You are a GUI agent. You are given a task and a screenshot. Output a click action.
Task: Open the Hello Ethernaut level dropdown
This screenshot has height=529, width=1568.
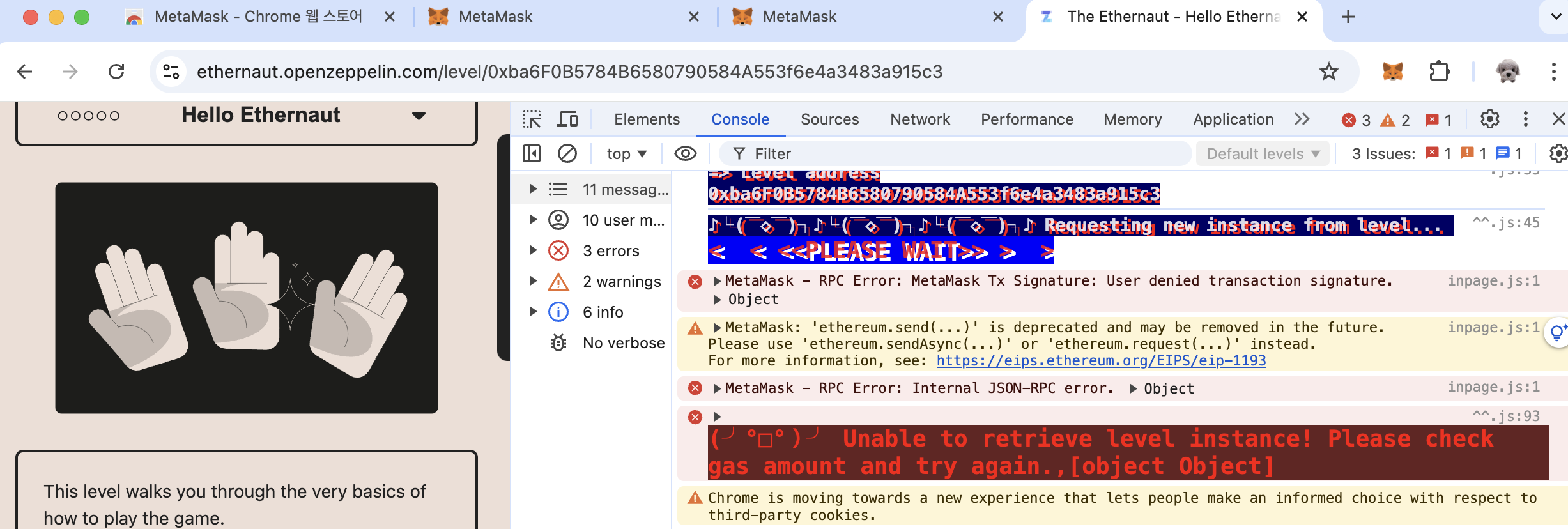point(419,116)
